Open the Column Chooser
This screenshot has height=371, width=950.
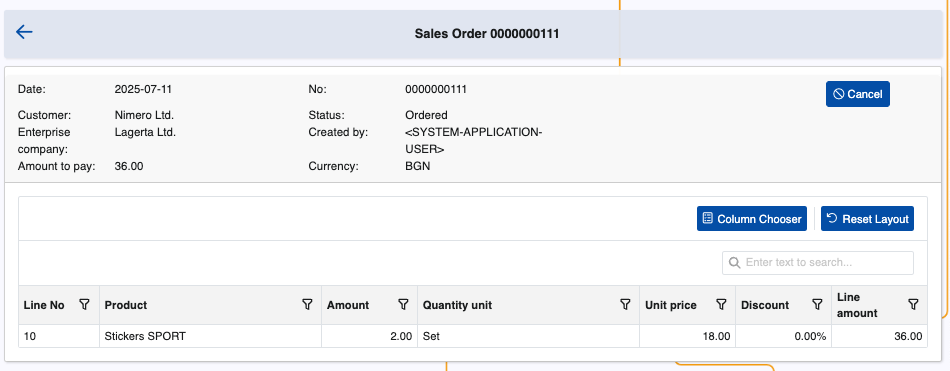click(x=751, y=219)
